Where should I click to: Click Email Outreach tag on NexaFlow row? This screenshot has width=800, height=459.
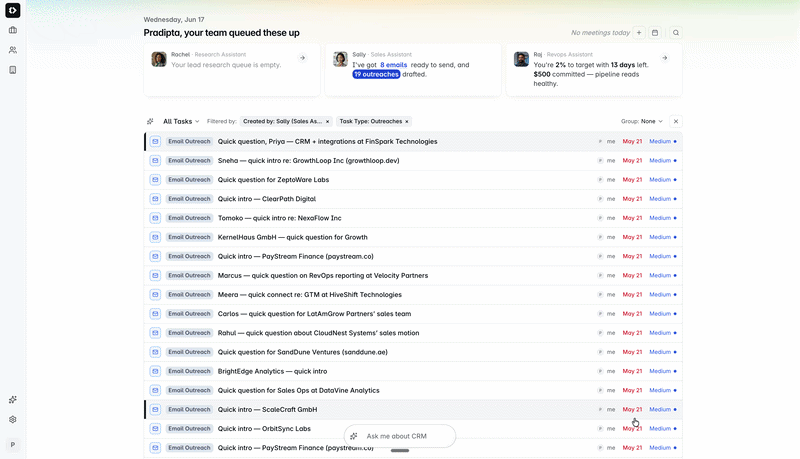[189, 218]
